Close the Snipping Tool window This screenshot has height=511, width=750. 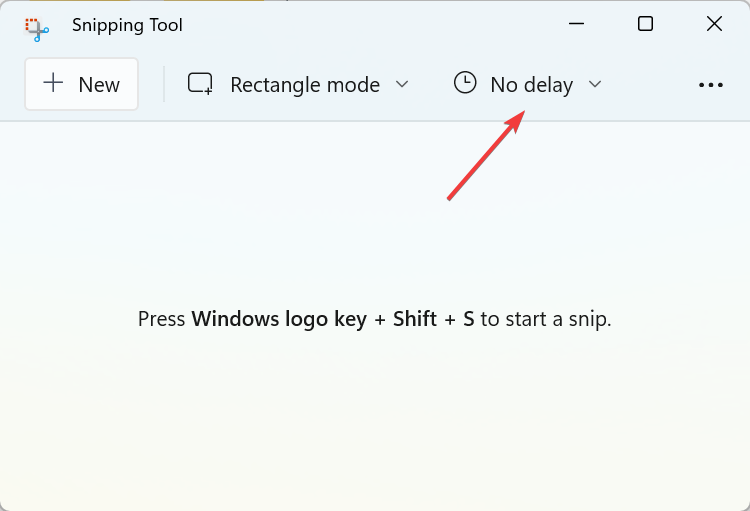click(x=714, y=25)
